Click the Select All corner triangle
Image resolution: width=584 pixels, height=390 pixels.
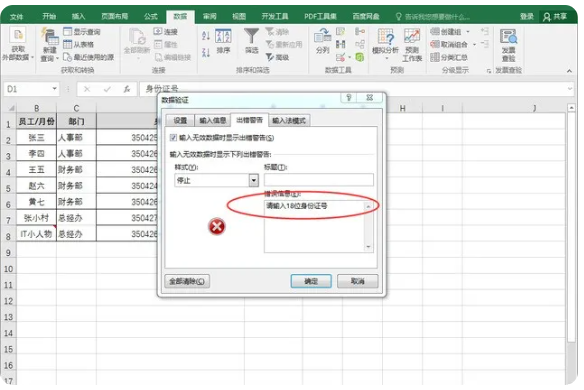pos(11,108)
